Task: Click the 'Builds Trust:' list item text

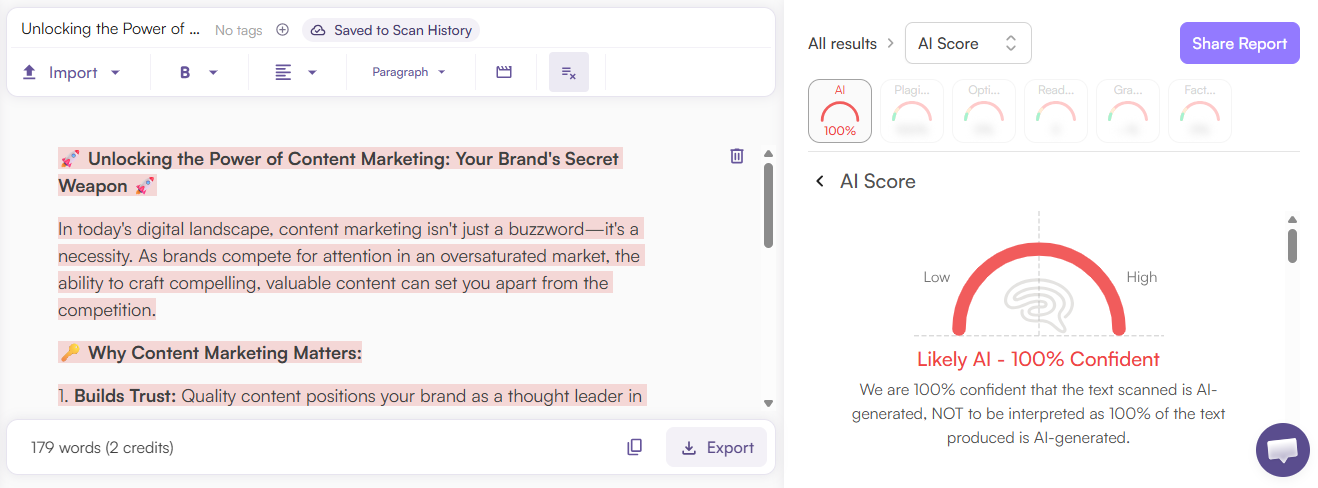Action: 125,396
